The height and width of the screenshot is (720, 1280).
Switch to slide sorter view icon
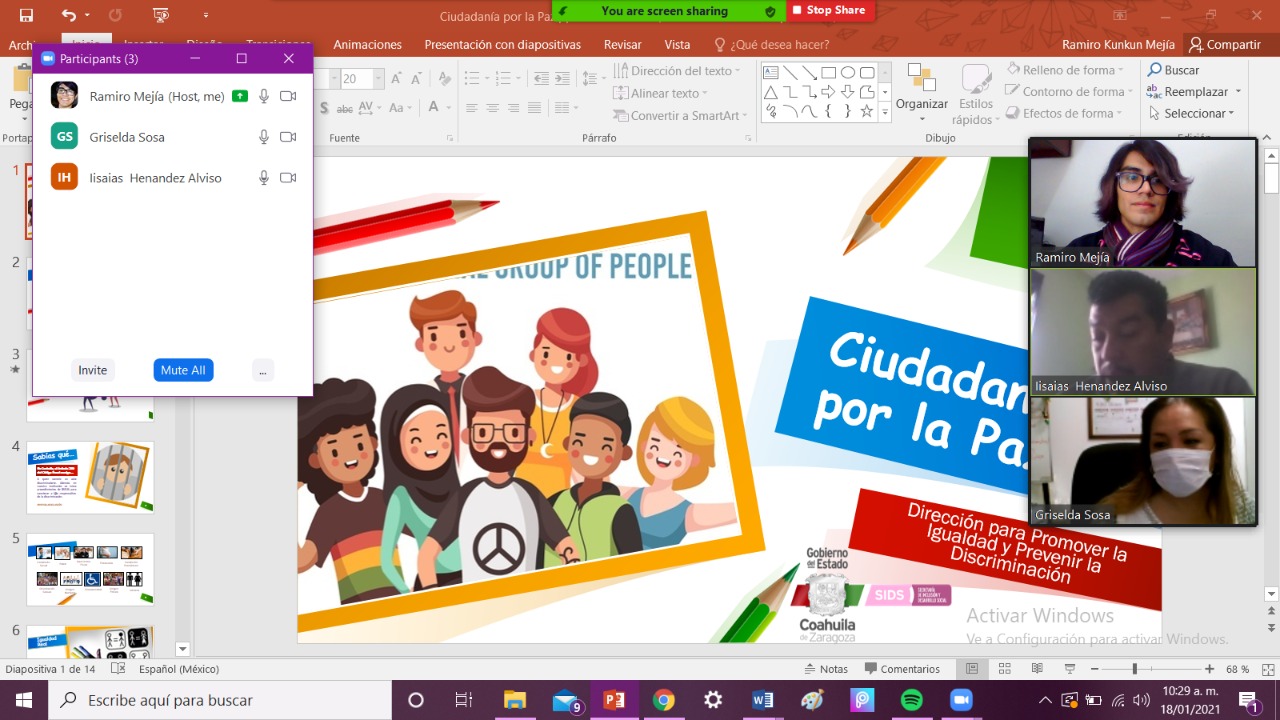point(1003,669)
